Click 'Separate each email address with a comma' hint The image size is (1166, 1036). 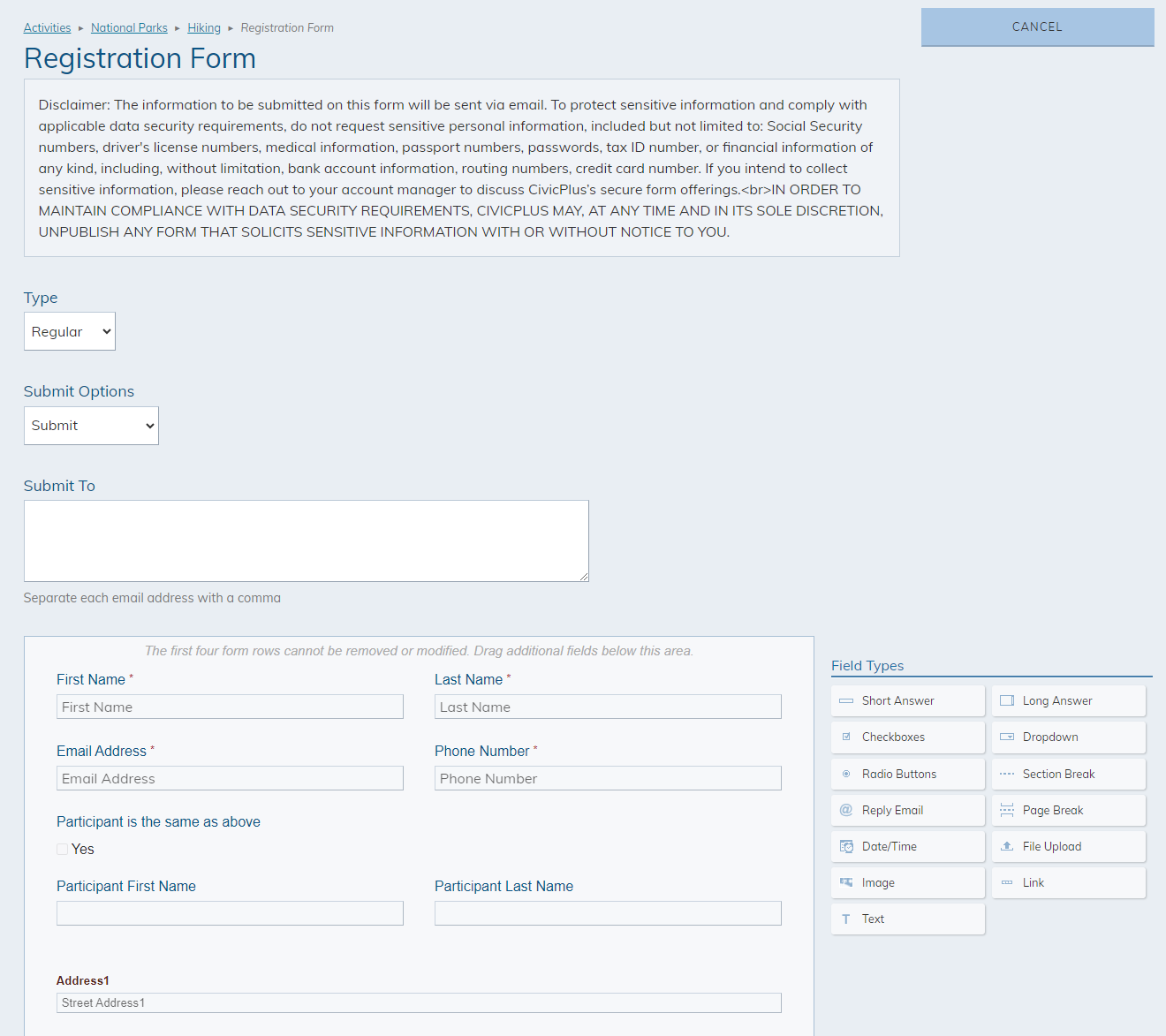tap(152, 598)
